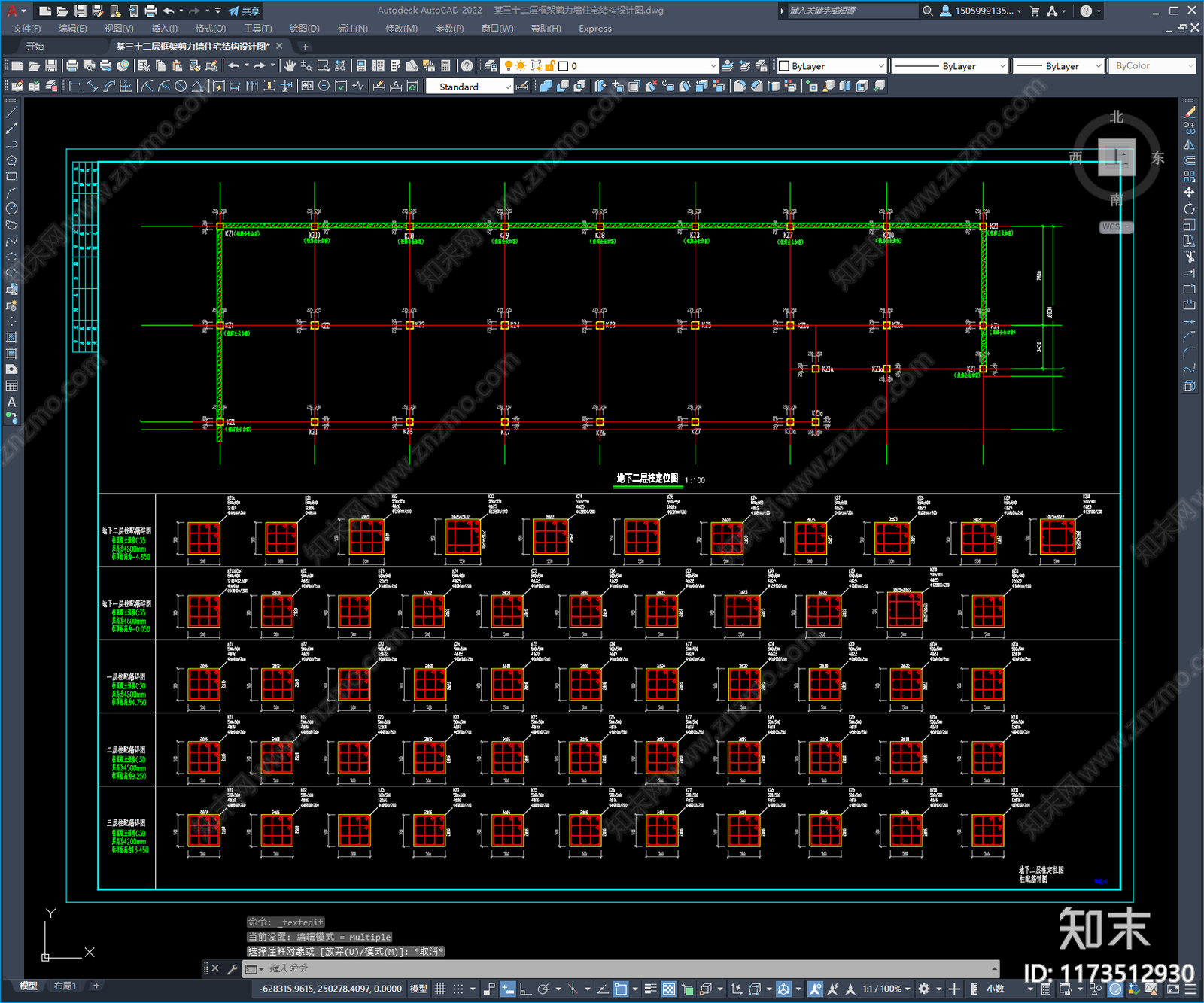Image resolution: width=1204 pixels, height=1003 pixels.
Task: Switch to the 布局1 layout tab
Action: point(65,986)
